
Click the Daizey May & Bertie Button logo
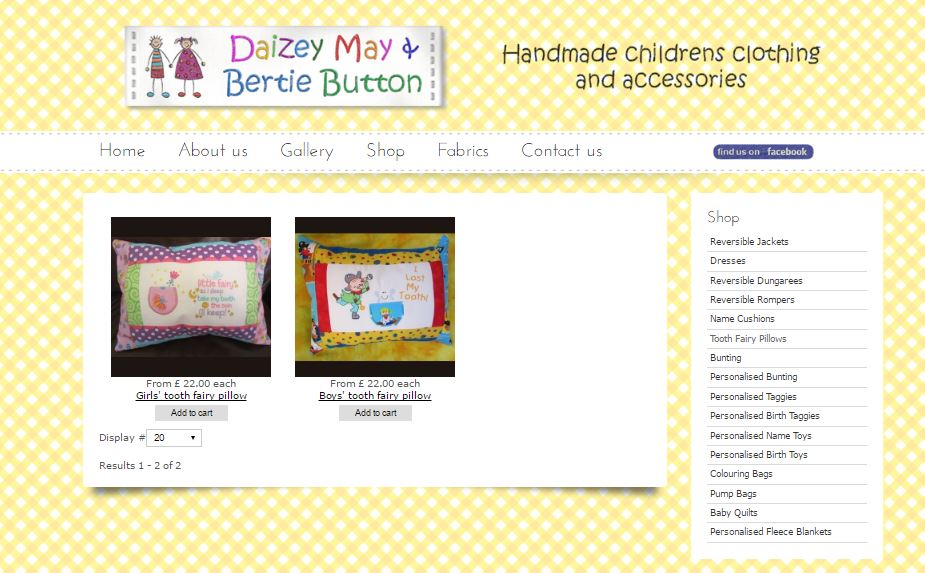pyautogui.click(x=285, y=67)
